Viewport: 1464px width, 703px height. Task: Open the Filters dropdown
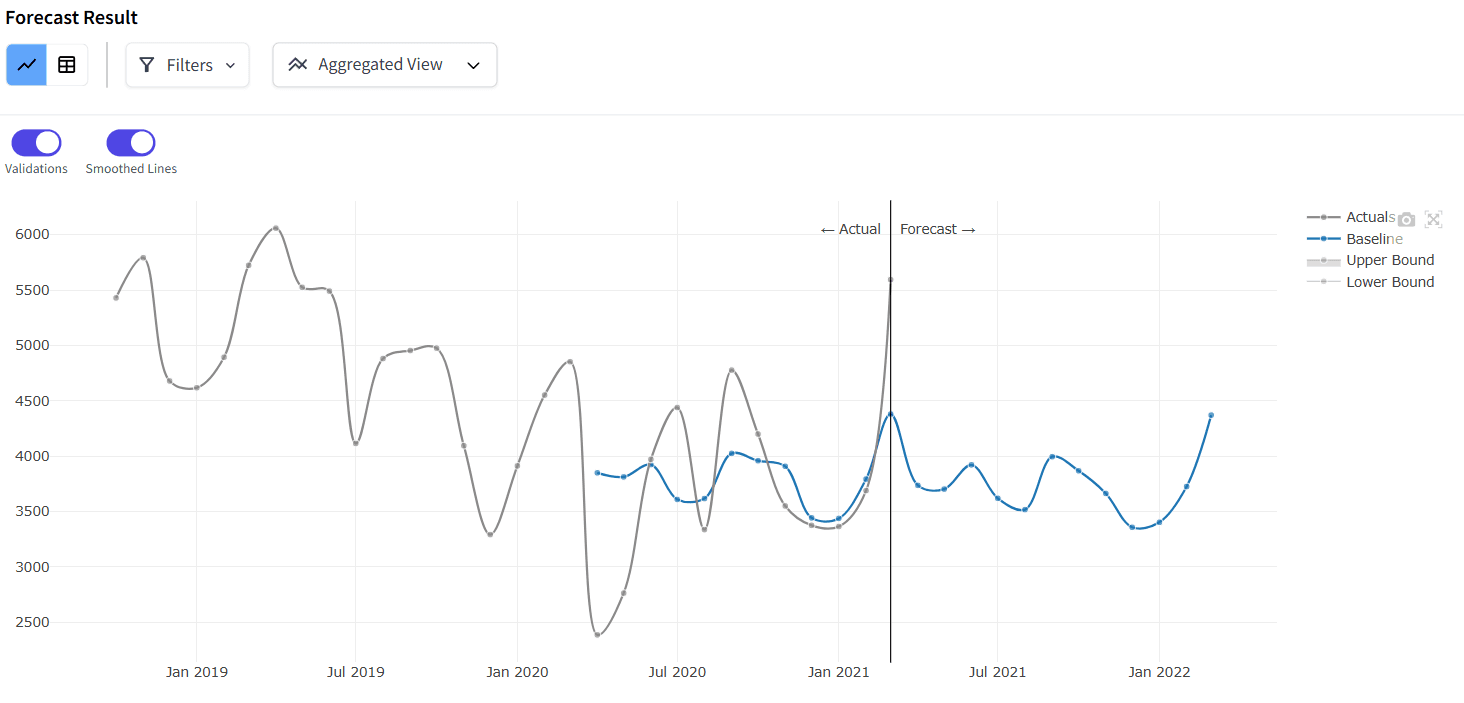click(188, 65)
